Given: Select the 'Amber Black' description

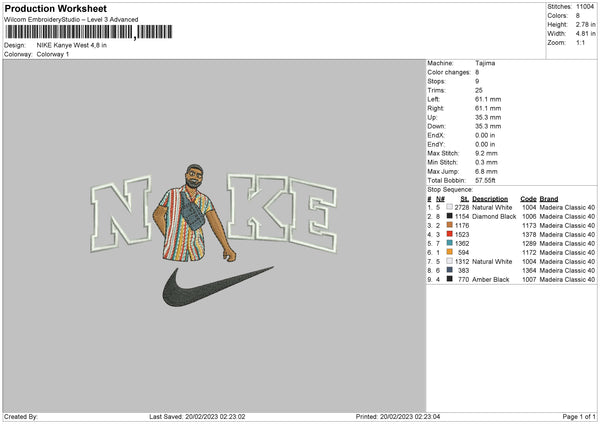Looking at the screenshot, I should point(491,280).
